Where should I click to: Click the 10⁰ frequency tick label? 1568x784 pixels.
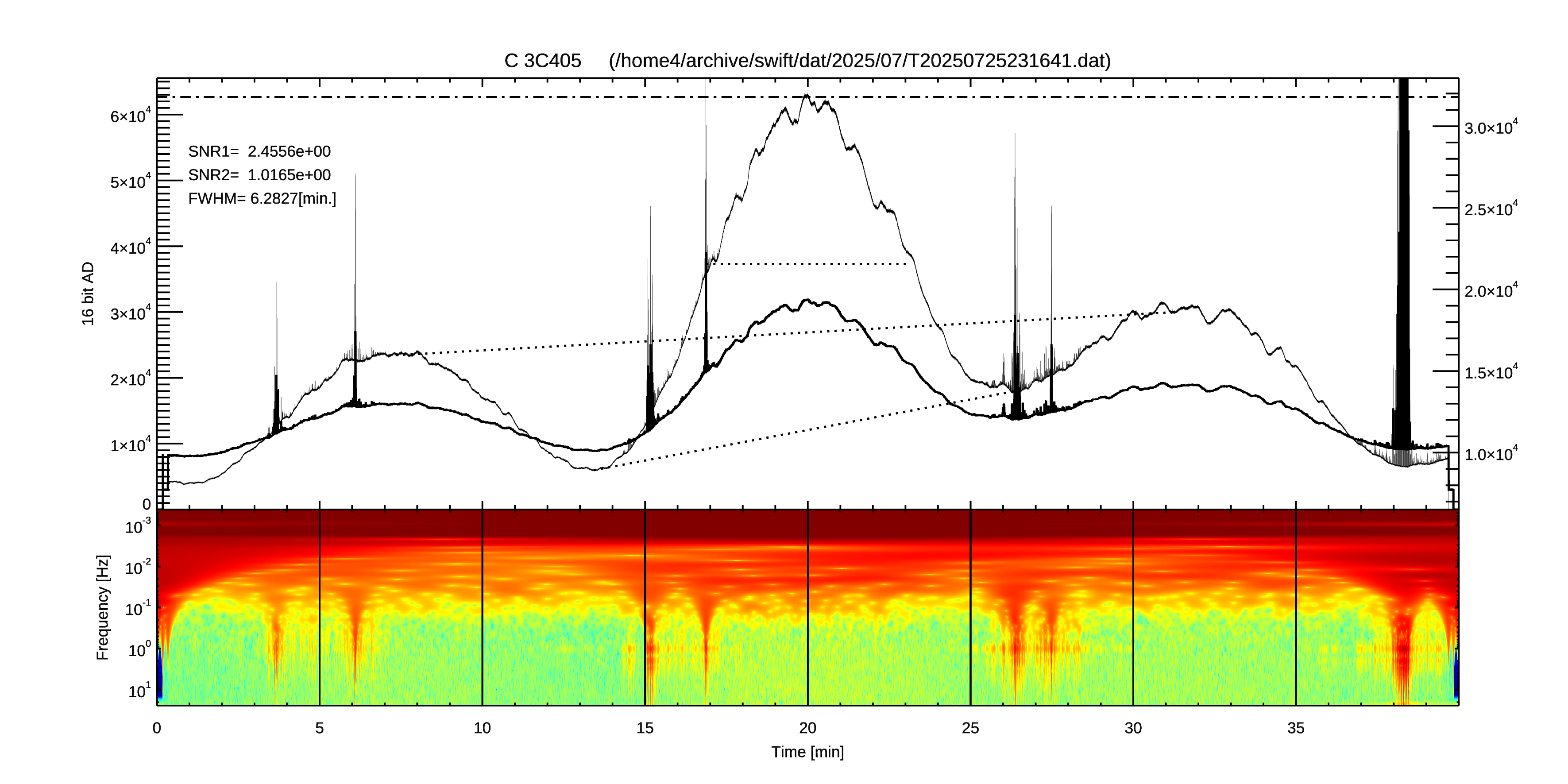(x=139, y=649)
